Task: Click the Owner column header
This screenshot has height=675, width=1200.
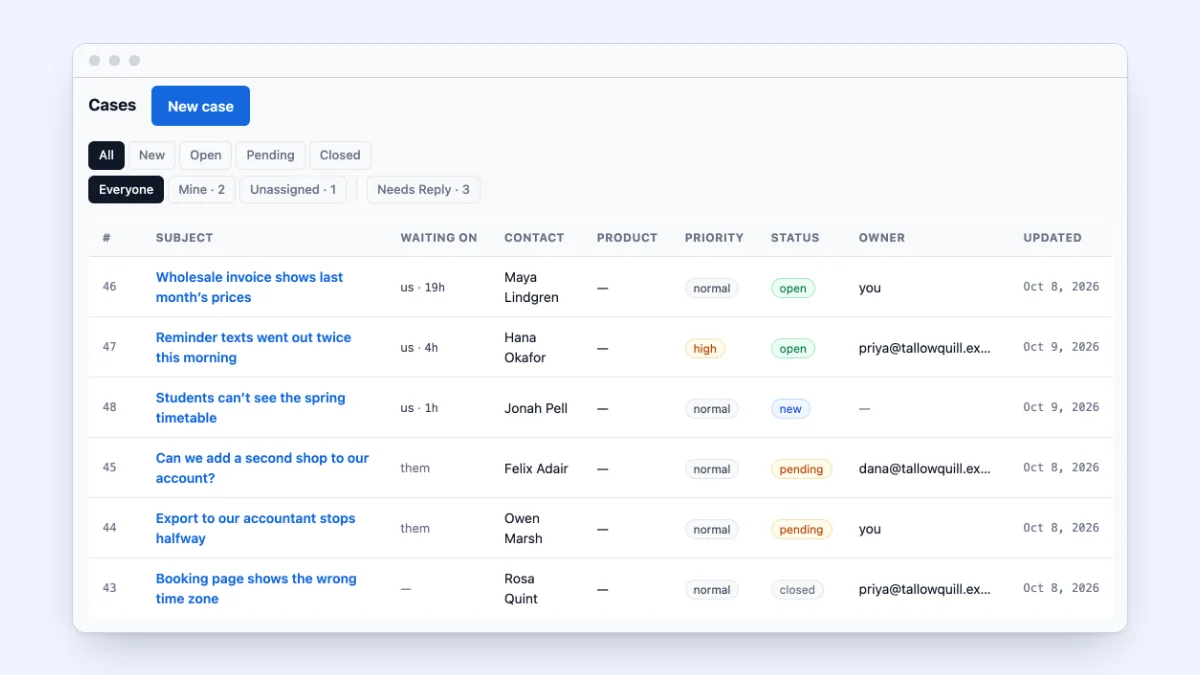Action: (x=882, y=238)
